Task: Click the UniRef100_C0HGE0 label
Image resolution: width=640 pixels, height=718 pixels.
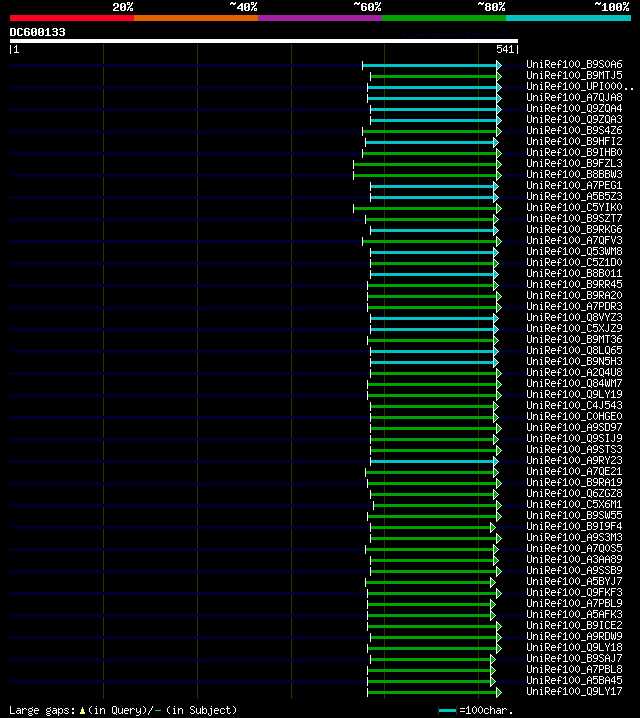Action: click(x=574, y=416)
